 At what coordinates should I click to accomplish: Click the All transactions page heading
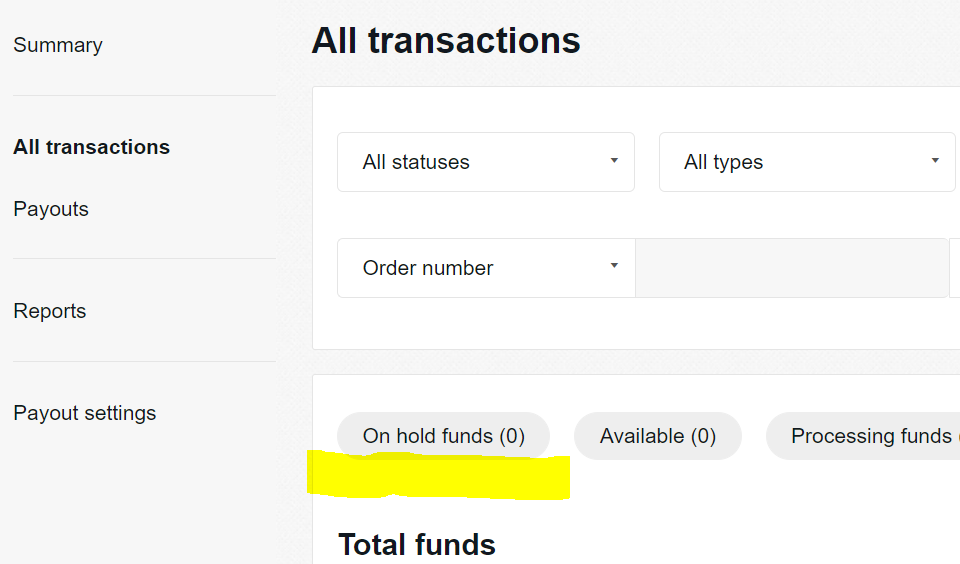446,41
